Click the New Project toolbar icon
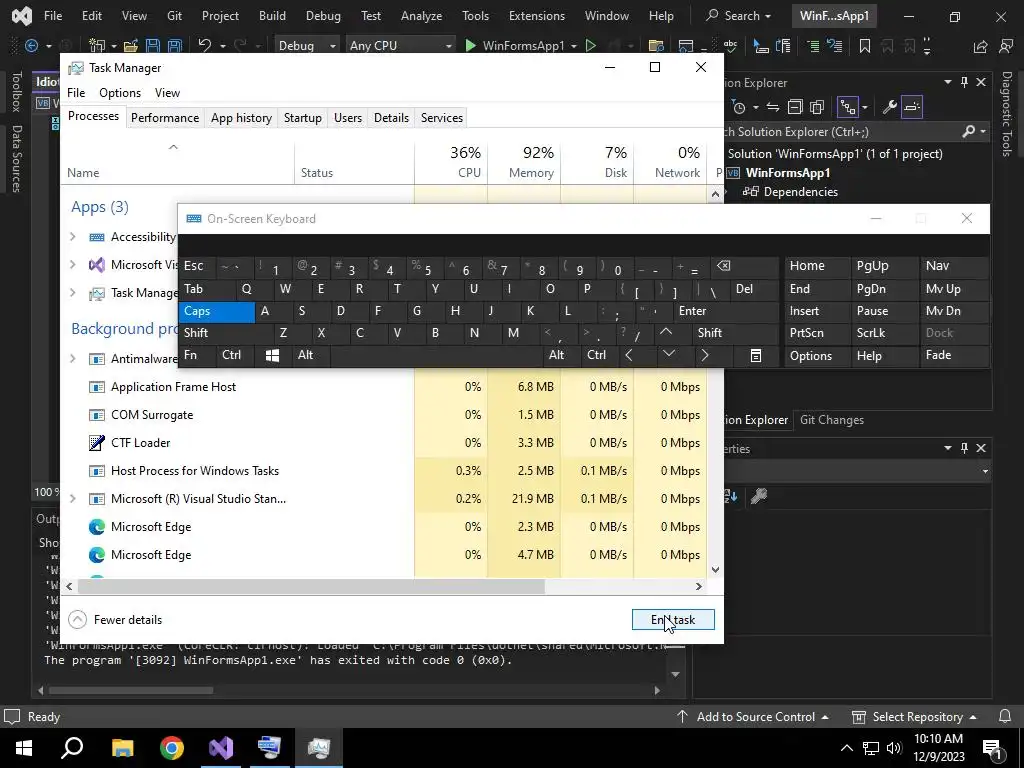This screenshot has height=768, width=1024. (97, 46)
